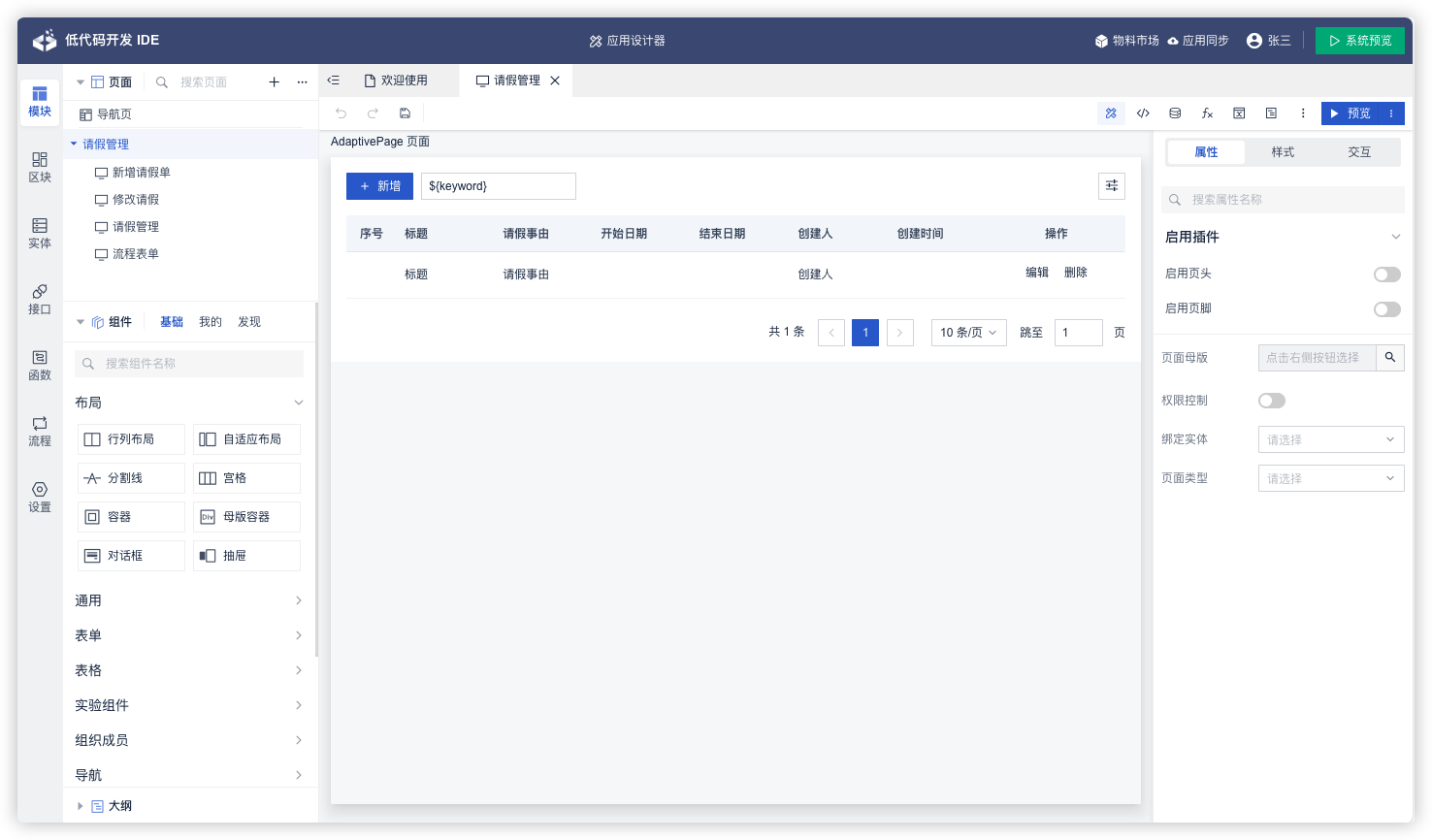Viewport: 1432px width, 840px height.
Task: Click the 新增 button
Action: pyautogui.click(x=379, y=186)
